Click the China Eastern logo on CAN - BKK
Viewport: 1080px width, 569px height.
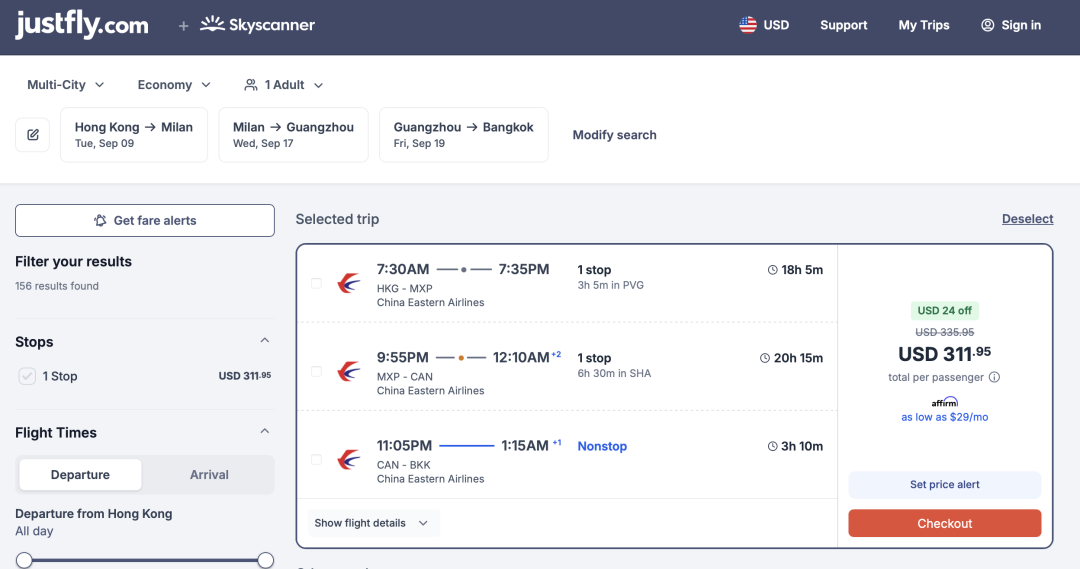point(349,459)
